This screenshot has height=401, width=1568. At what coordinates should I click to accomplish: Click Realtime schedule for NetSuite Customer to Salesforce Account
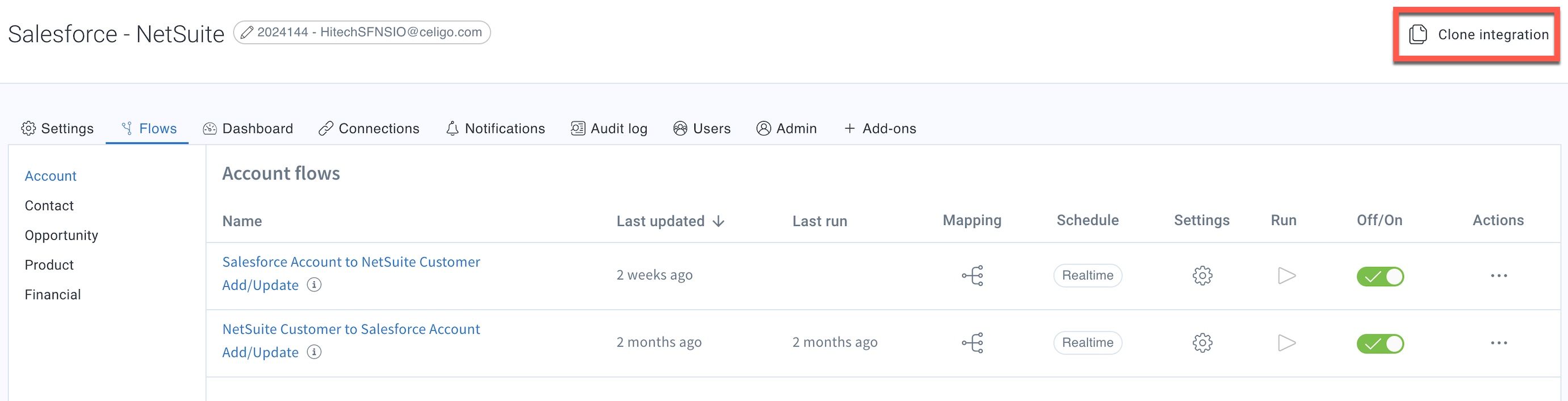click(1088, 342)
